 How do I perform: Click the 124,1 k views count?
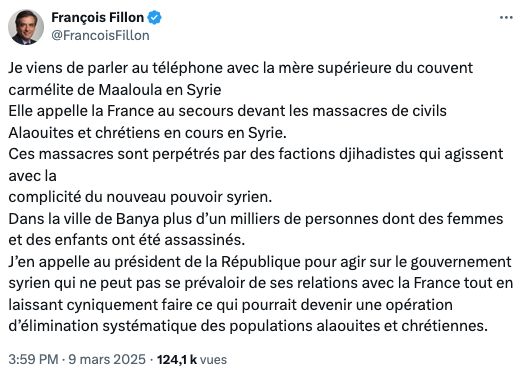click(177, 359)
